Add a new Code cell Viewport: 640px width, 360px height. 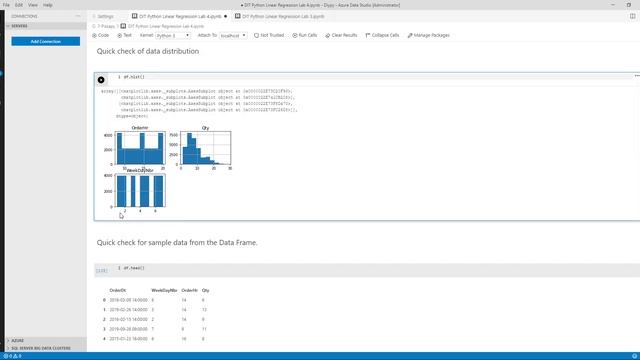click(101, 36)
